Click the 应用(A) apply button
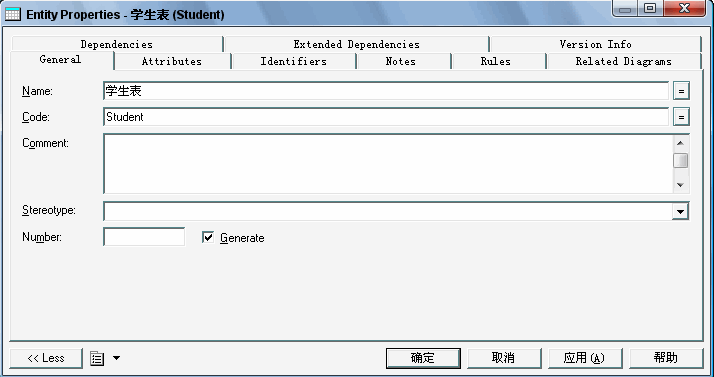The width and height of the screenshot is (714, 377). (585, 358)
